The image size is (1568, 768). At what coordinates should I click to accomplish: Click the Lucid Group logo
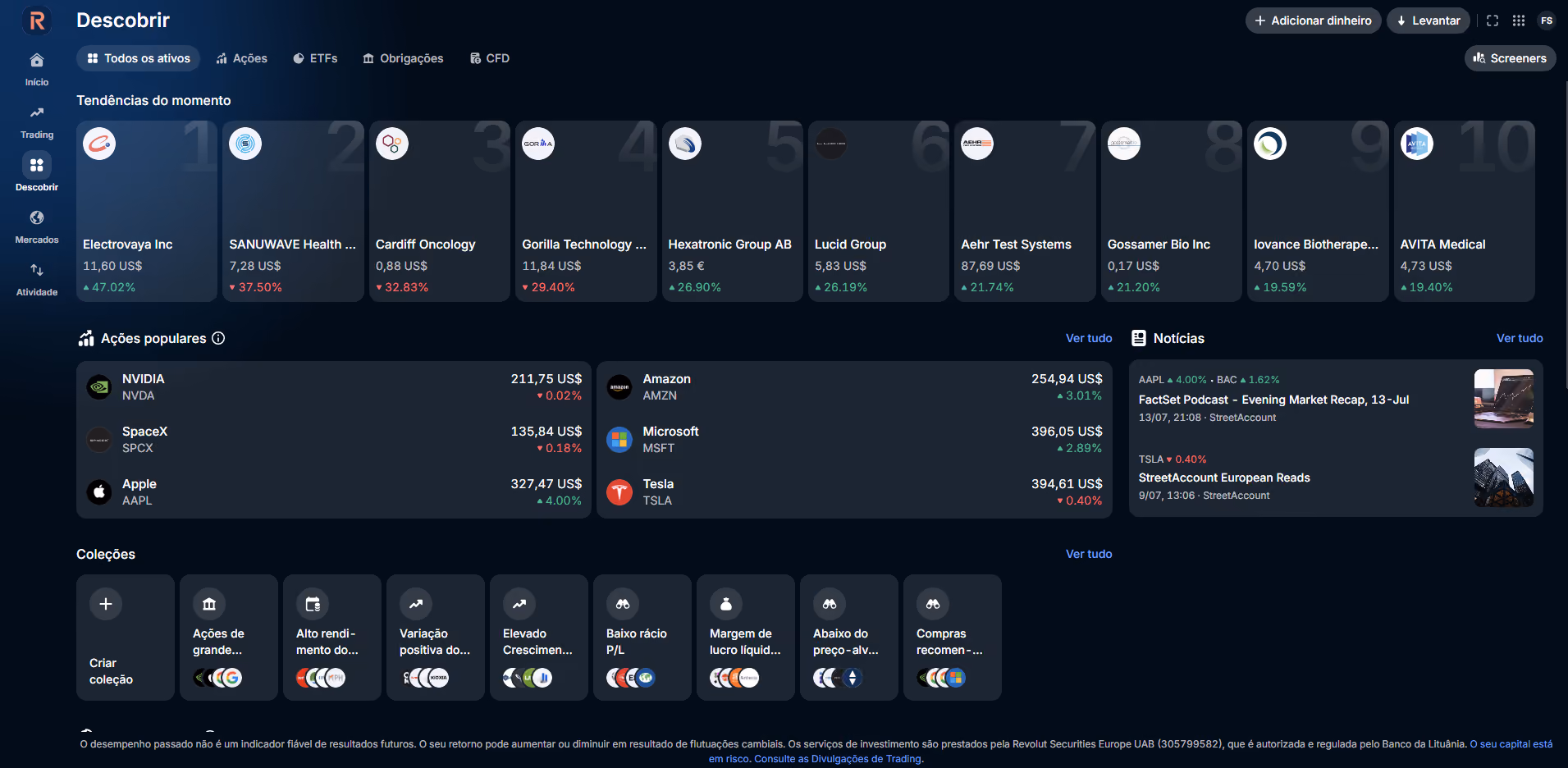tap(831, 144)
